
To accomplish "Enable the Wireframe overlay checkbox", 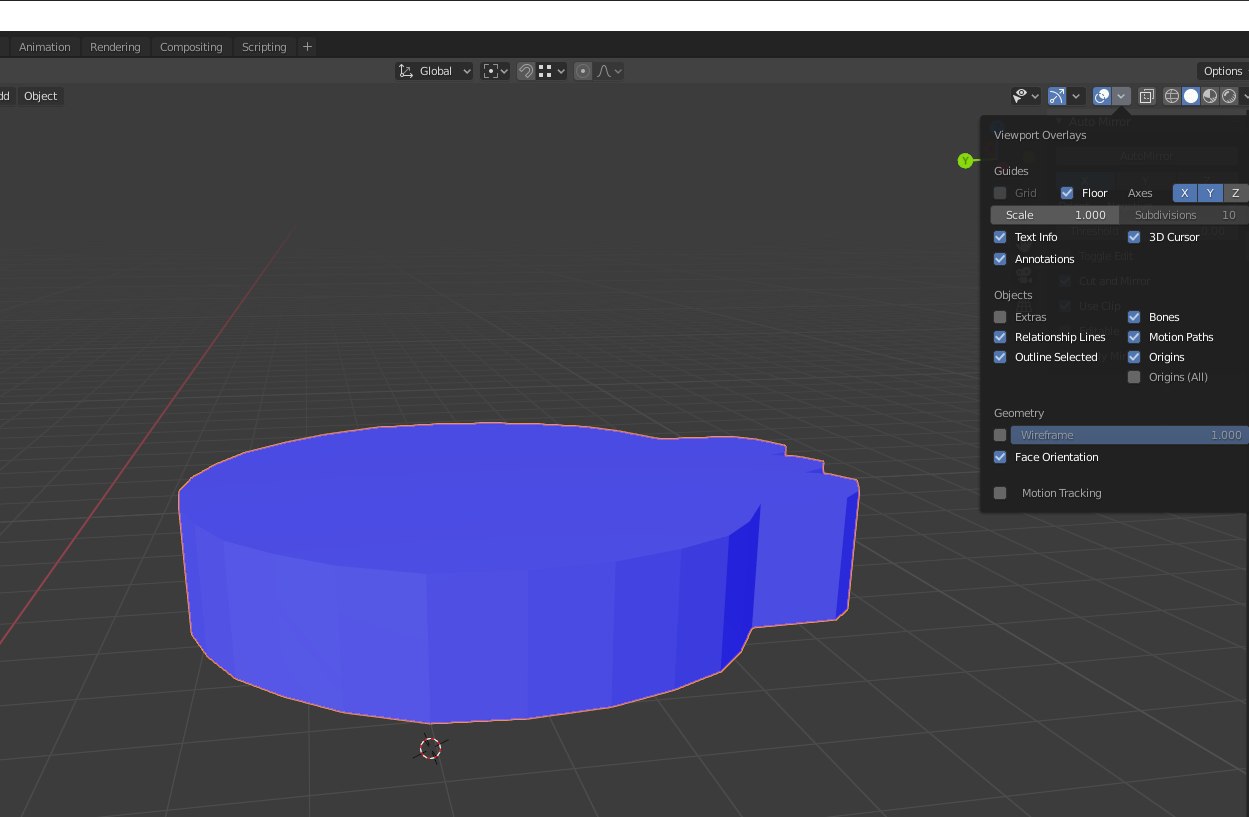I will 1000,435.
